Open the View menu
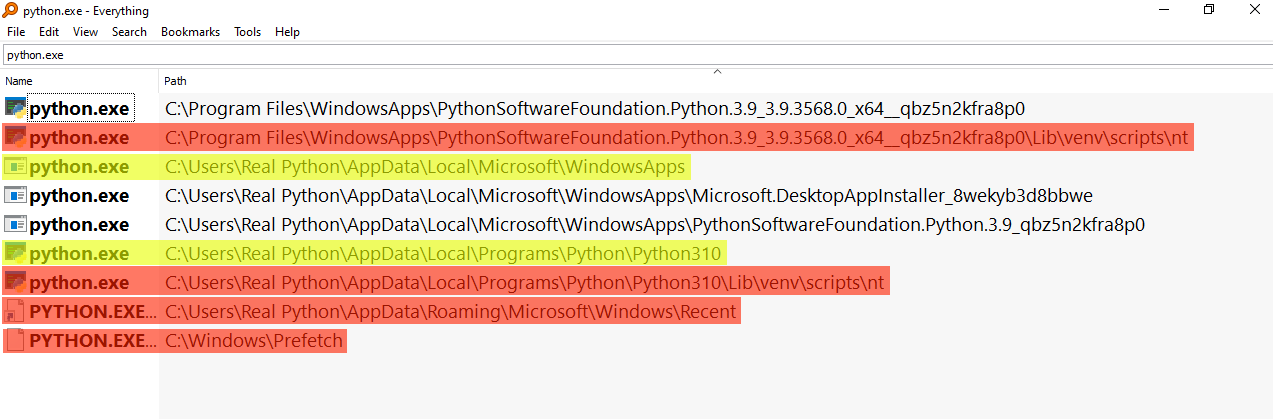This screenshot has height=420, width=1273. tap(85, 32)
